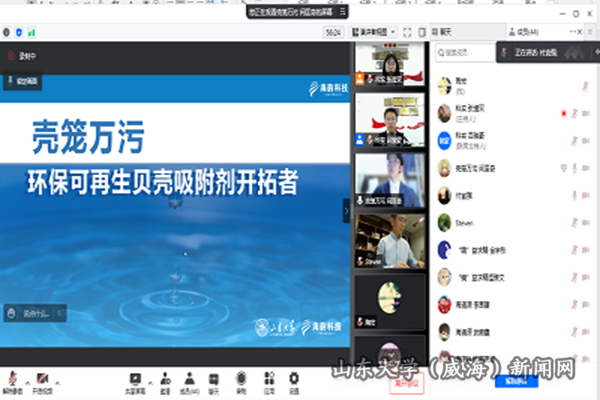600x400 pixels.
Task: Toggle the microphone mute button in bottom toolbar
Action: click(13, 382)
